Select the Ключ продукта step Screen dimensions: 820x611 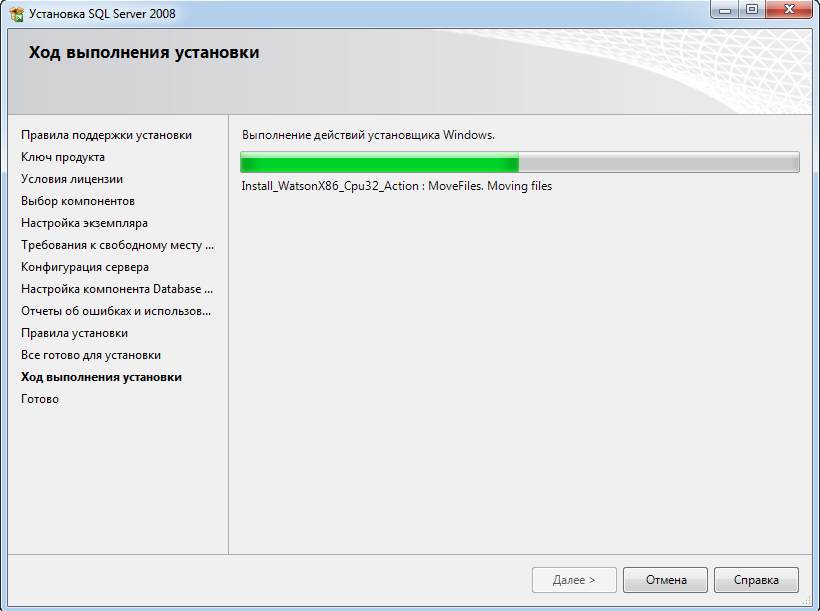coord(63,157)
